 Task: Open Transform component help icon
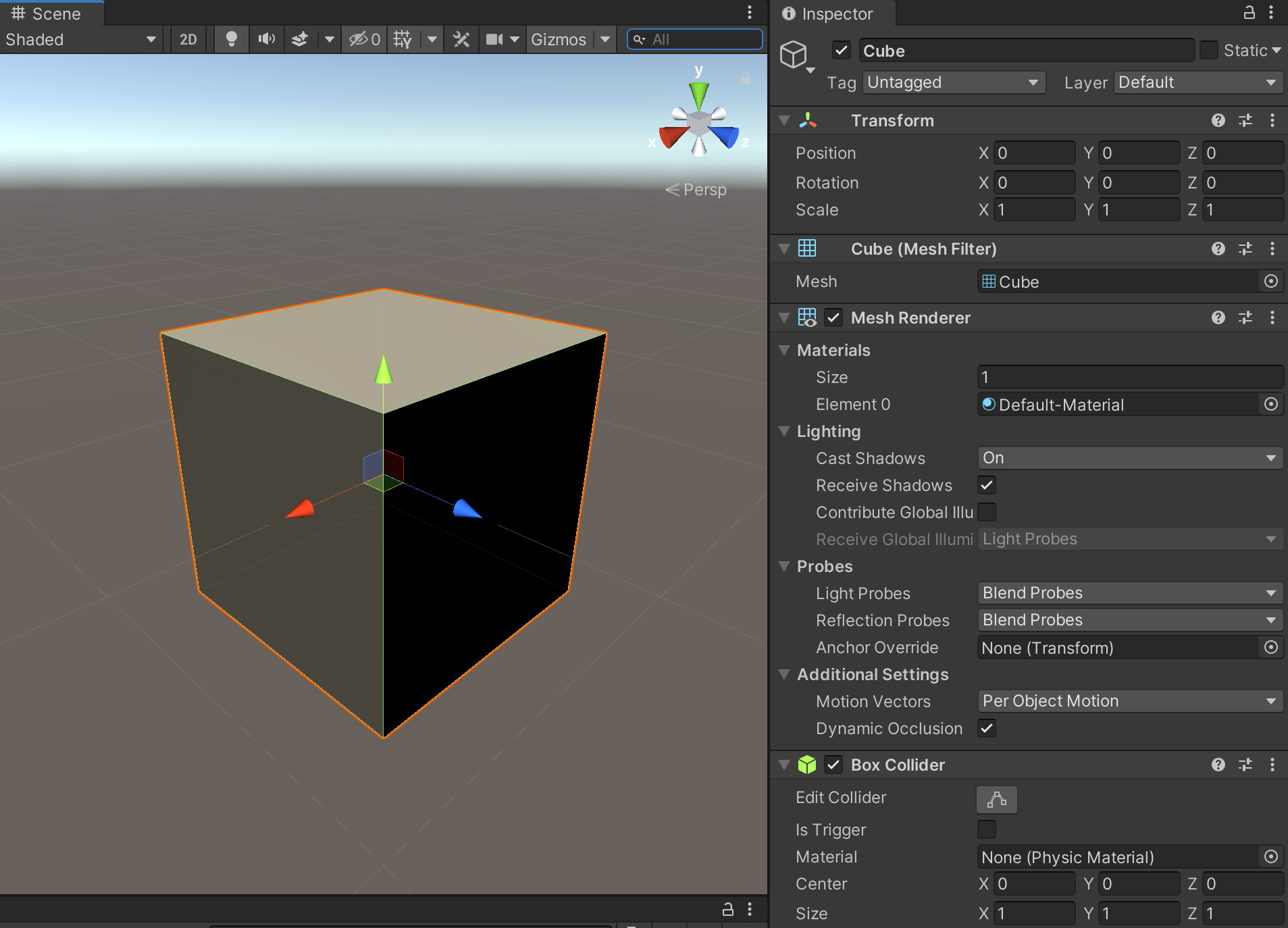coord(1218,120)
